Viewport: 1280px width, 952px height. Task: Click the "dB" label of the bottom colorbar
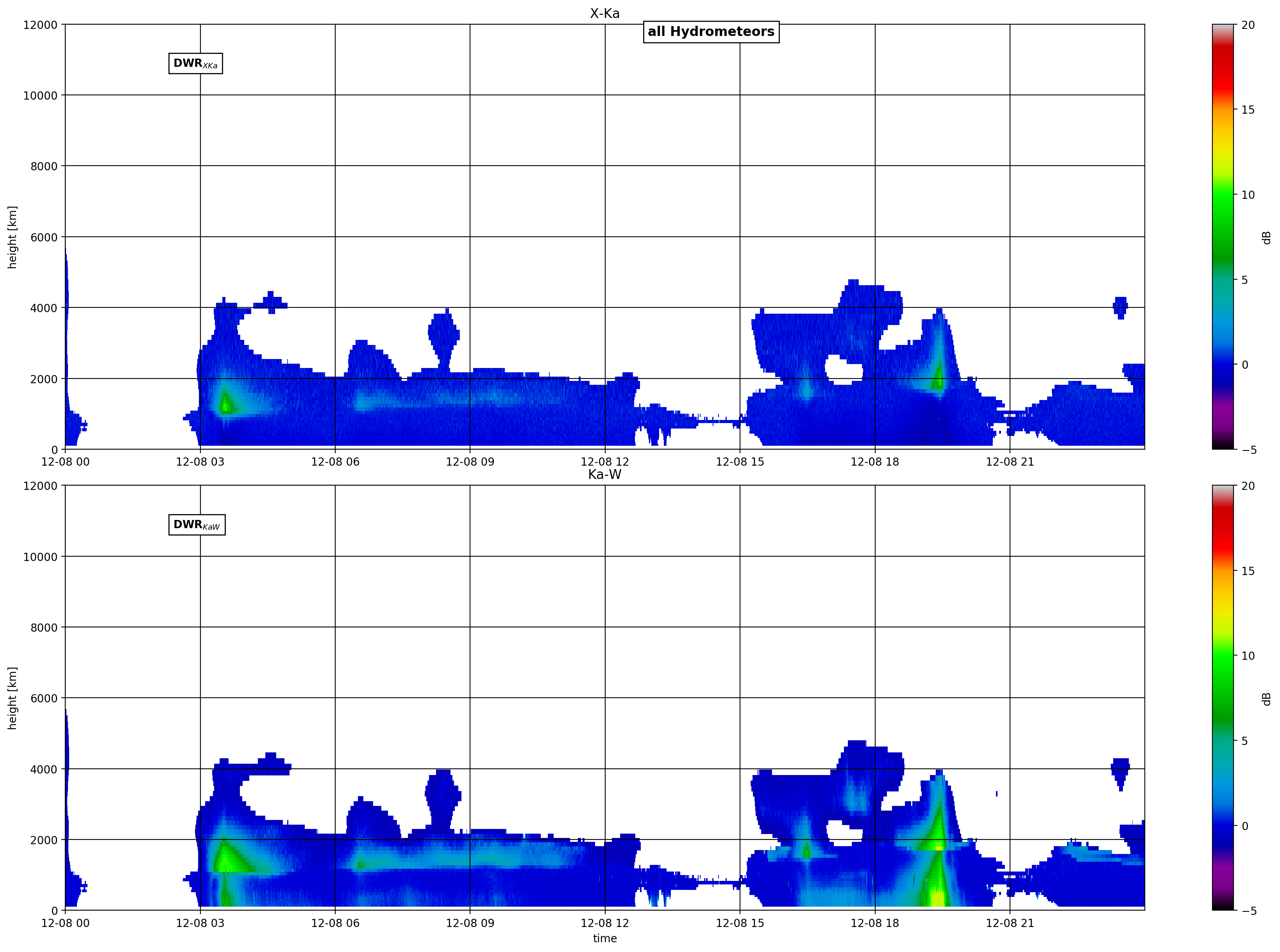pyautogui.click(x=1266, y=698)
